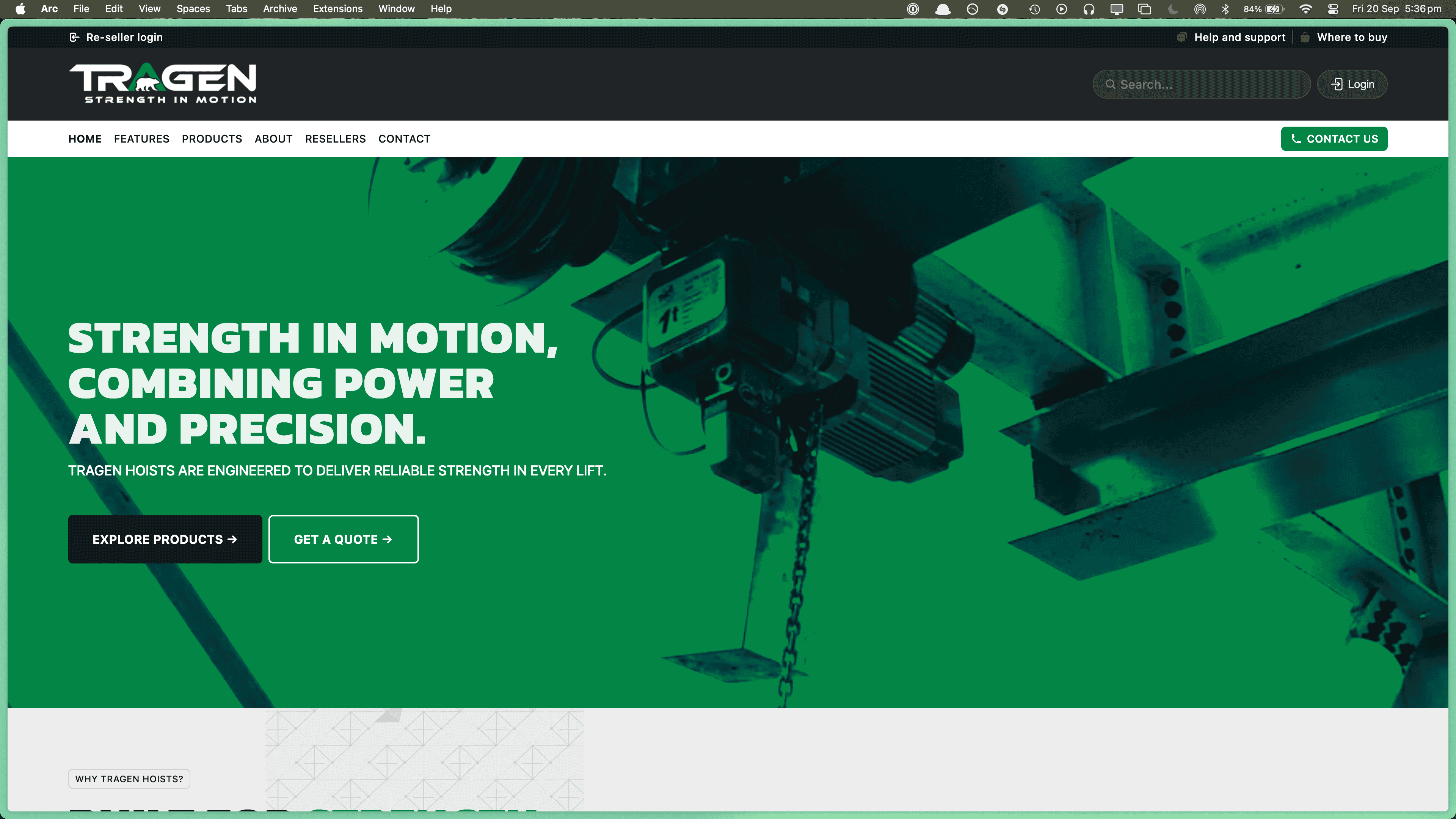The width and height of the screenshot is (1456, 819).
Task: Click the Help and support chat icon
Action: click(1181, 37)
